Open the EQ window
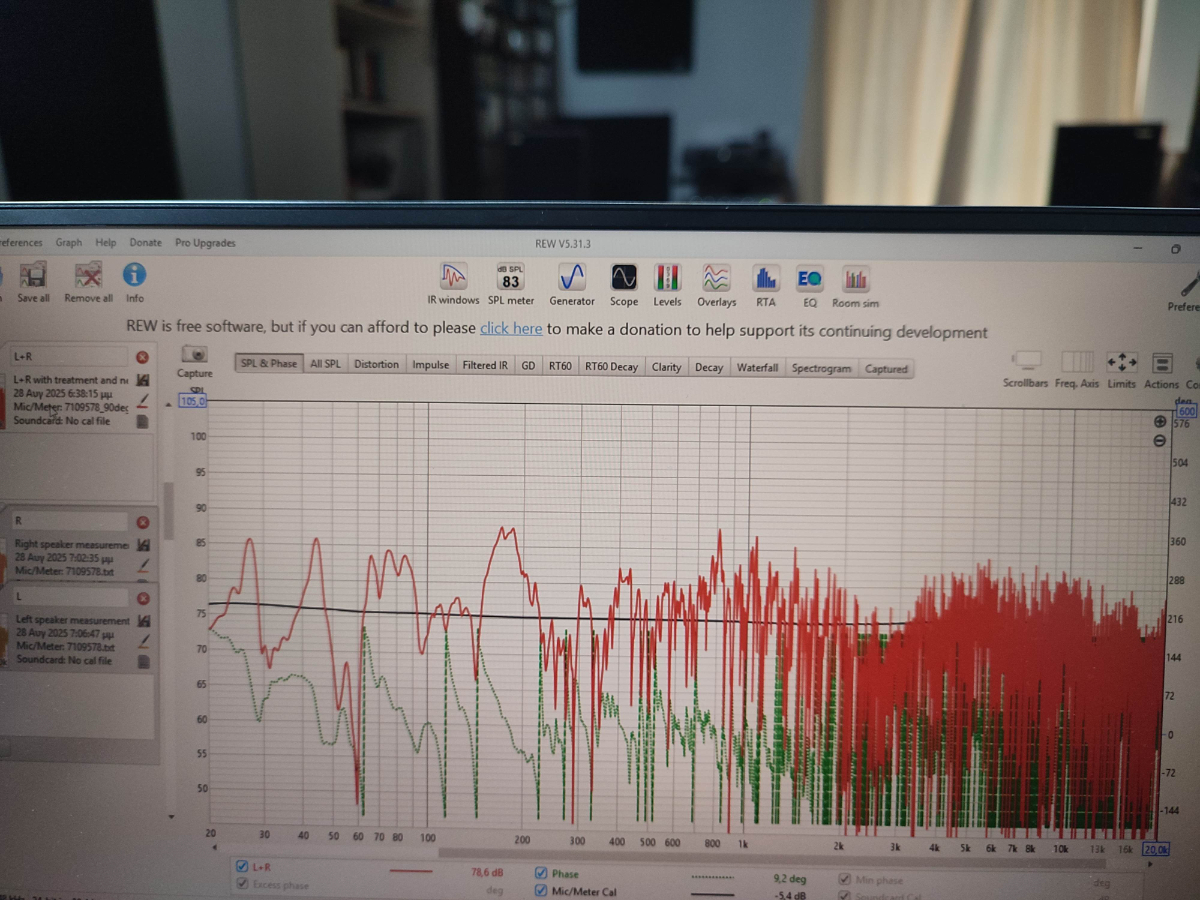This screenshot has width=1200, height=900. [x=809, y=281]
